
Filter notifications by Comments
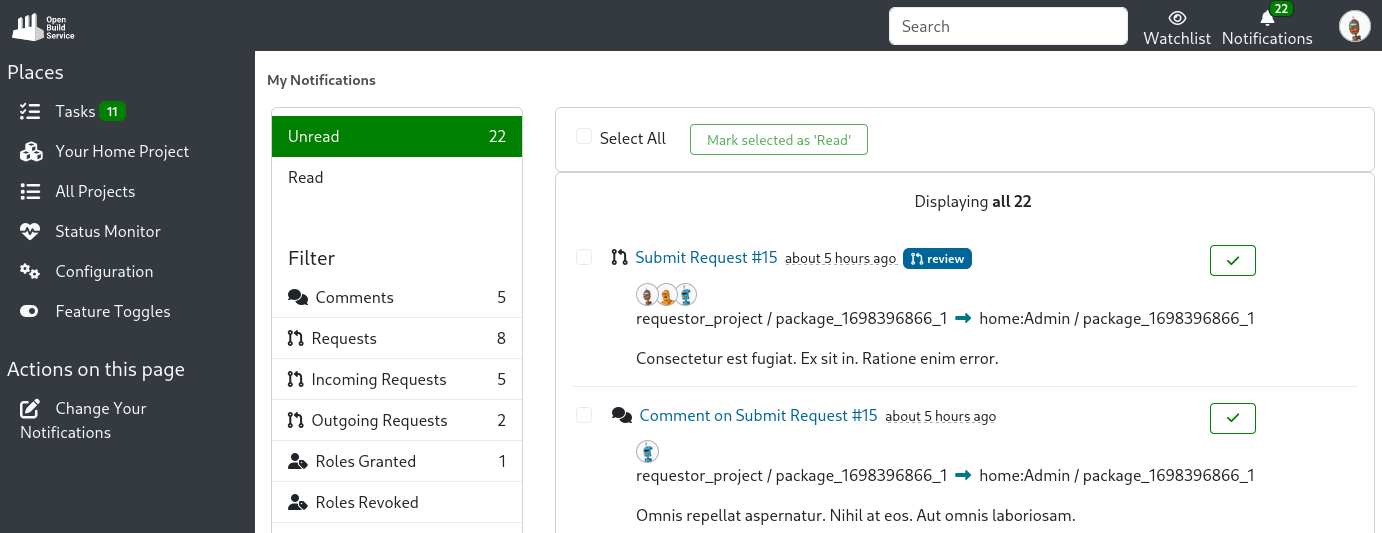point(354,298)
